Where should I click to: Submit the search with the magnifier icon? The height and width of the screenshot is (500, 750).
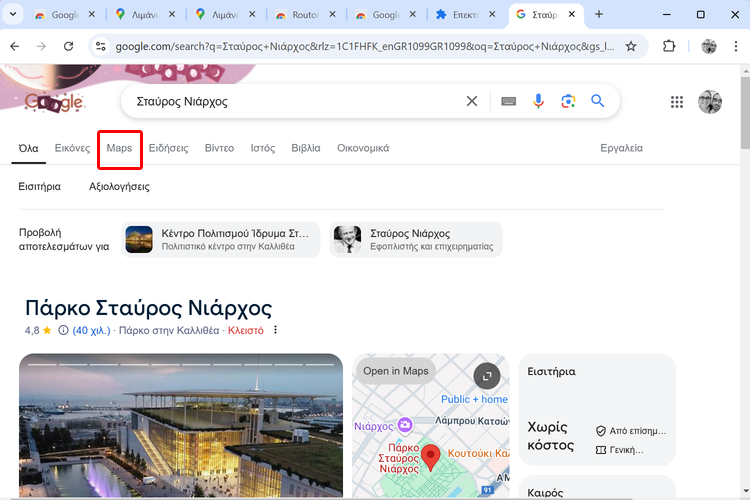[x=597, y=101]
